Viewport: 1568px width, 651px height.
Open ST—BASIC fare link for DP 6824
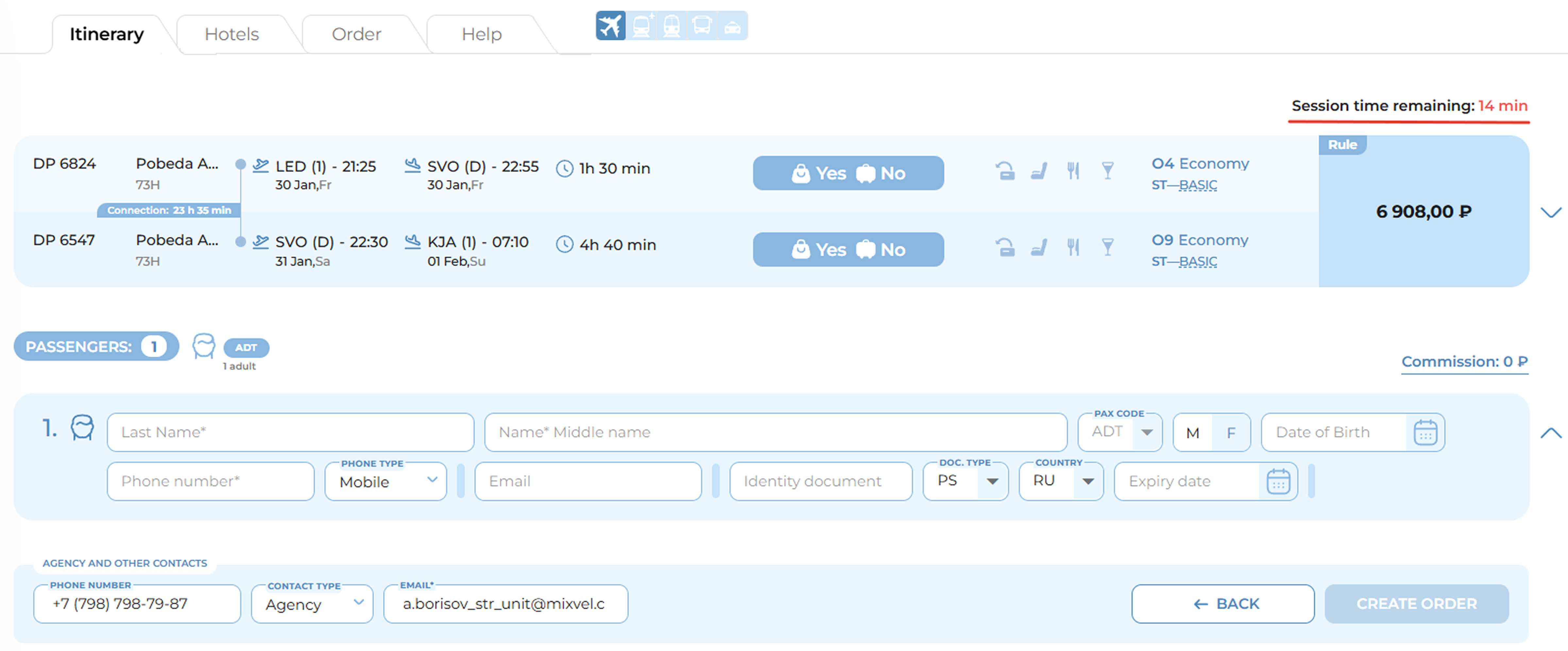tap(1184, 185)
